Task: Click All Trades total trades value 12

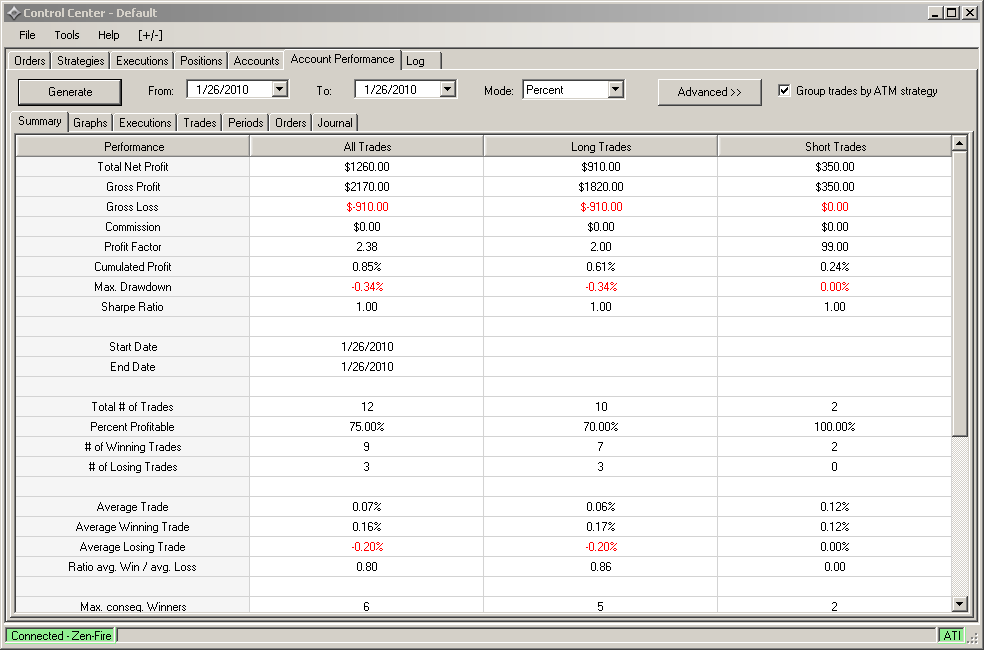Action: point(367,407)
